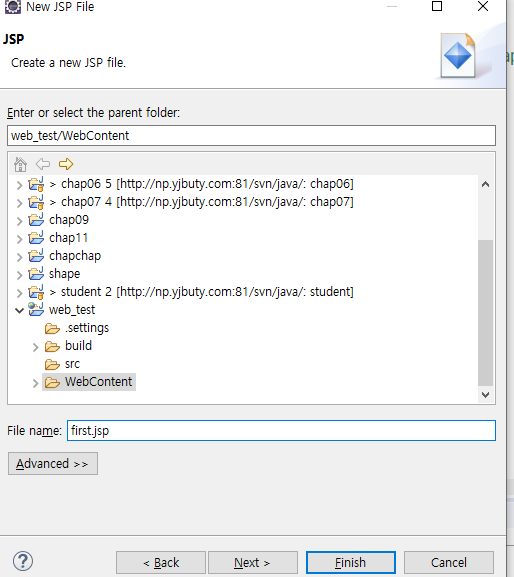514x577 pixels.
Task: Click the web_test web project icon
Action: pyautogui.click(x=36, y=309)
